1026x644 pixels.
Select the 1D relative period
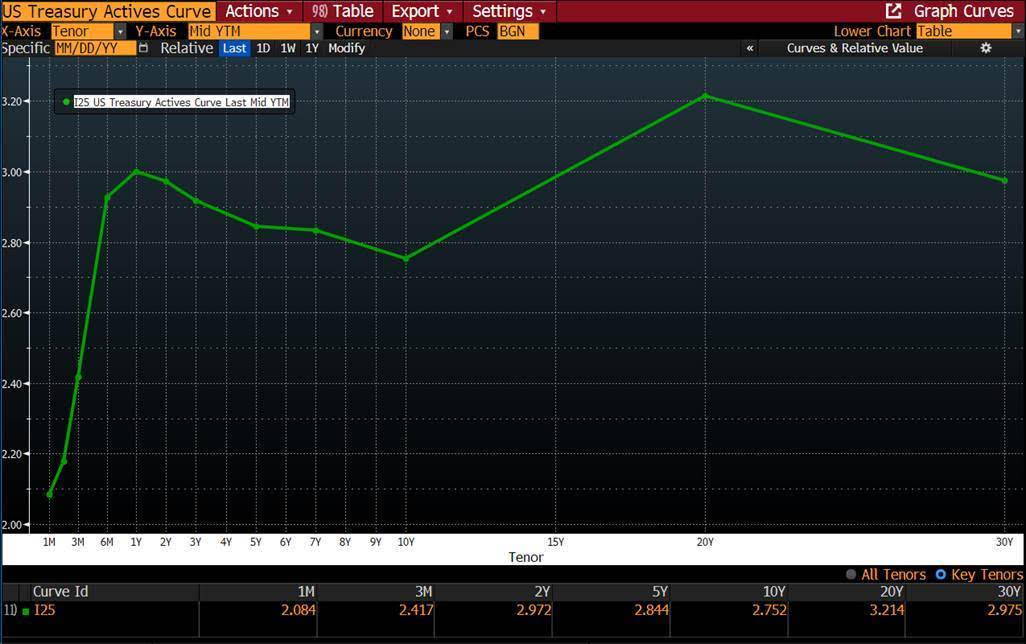pyautogui.click(x=263, y=48)
